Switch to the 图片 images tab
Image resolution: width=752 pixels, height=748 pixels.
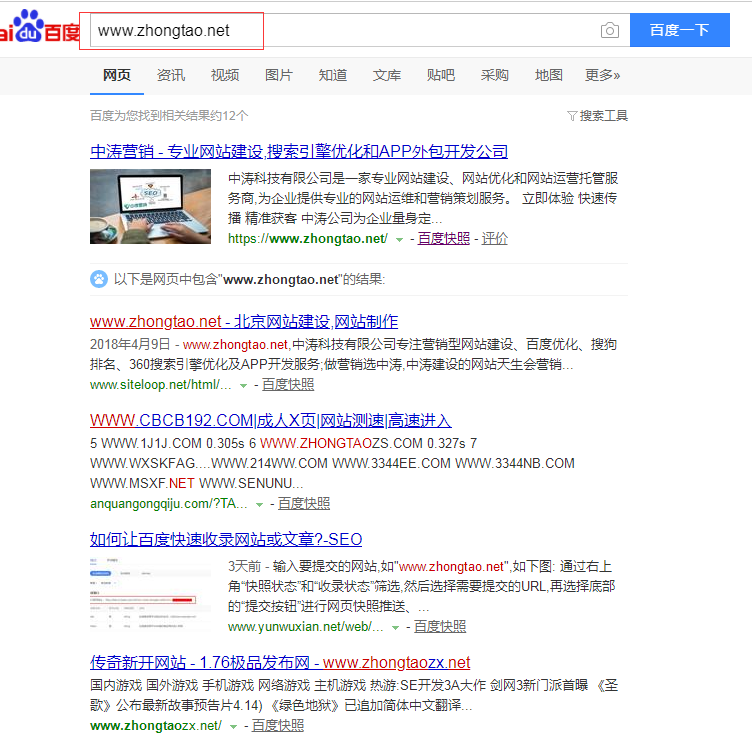(279, 75)
